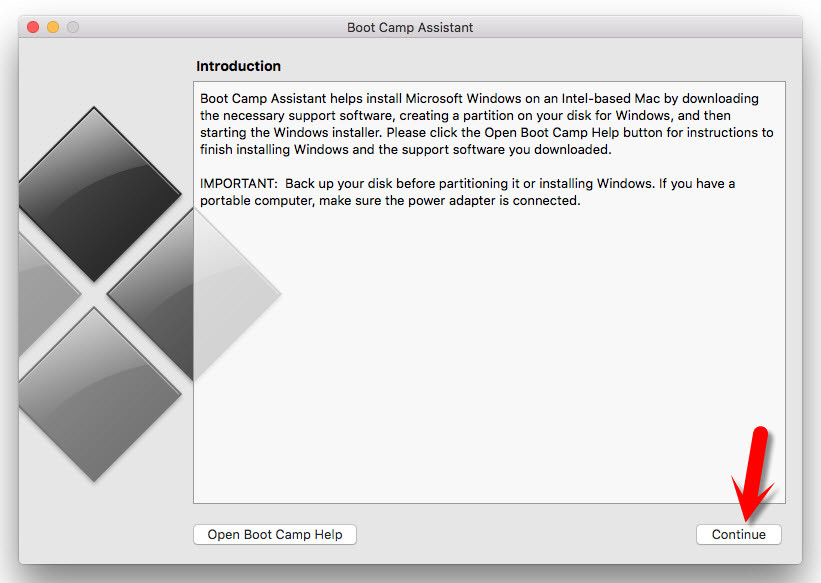Click the Continue button
This screenshot has height=583, width=821.
tap(738, 534)
